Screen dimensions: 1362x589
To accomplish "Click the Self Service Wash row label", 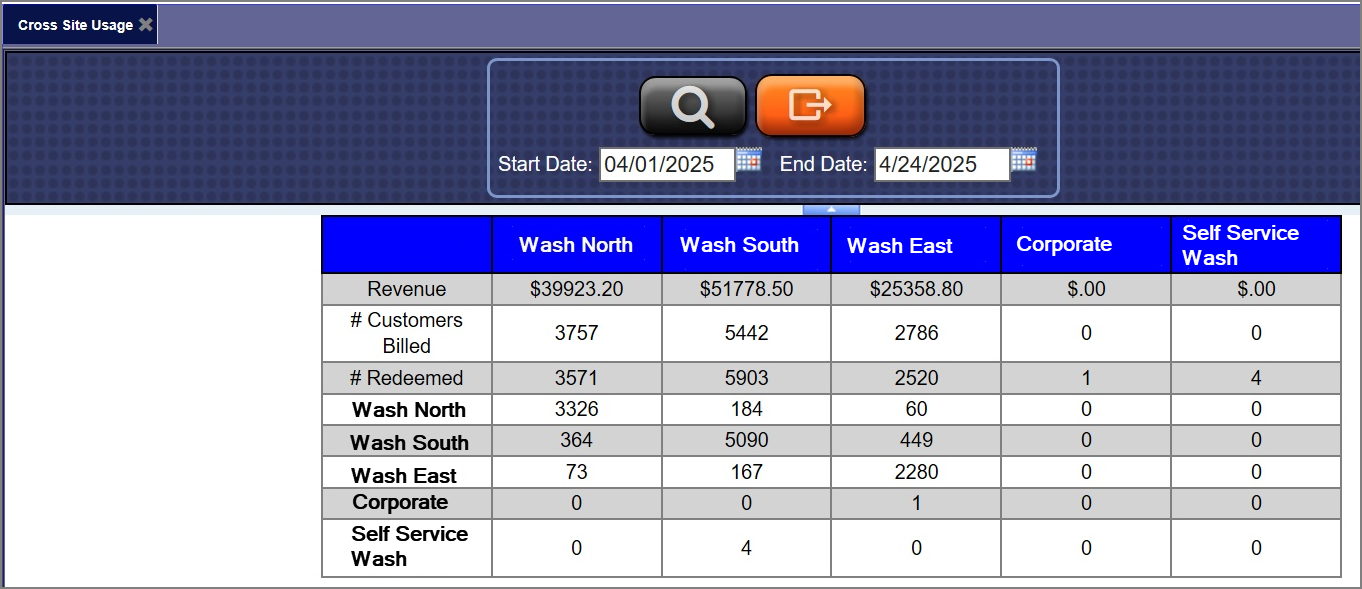I will (409, 546).
